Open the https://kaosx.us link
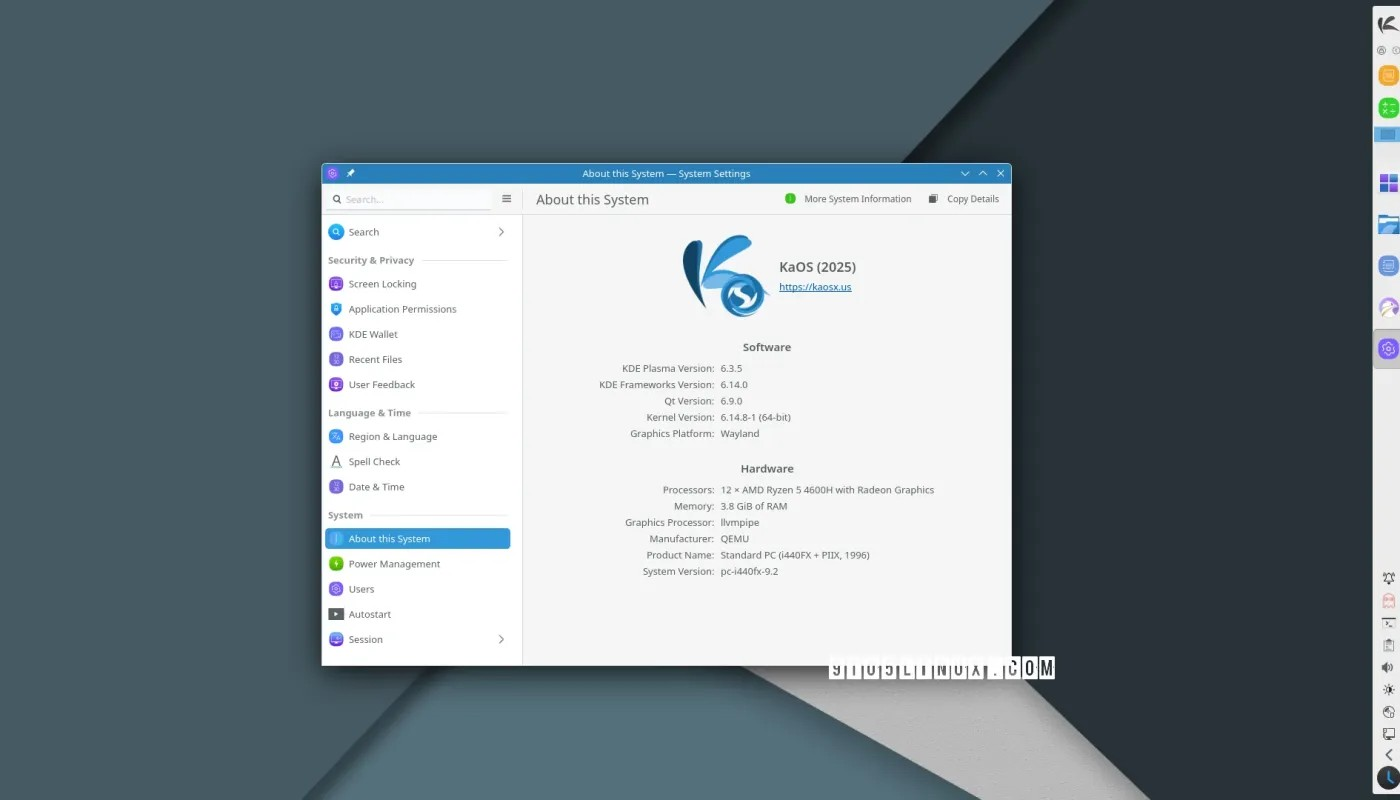The image size is (1400, 800). click(x=815, y=286)
